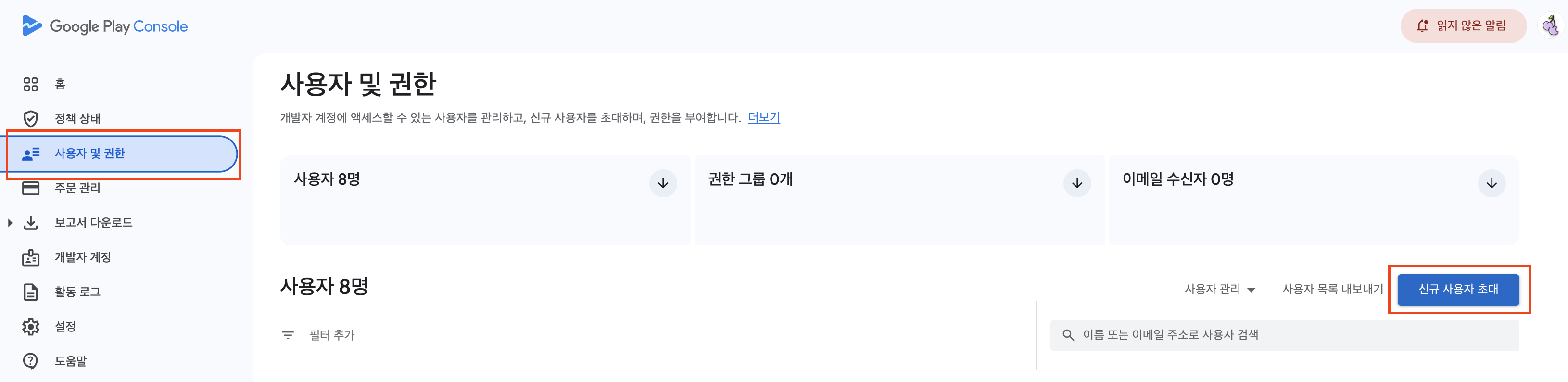The height and width of the screenshot is (382, 1568).
Task: Click the user search field
Action: pos(1284,334)
